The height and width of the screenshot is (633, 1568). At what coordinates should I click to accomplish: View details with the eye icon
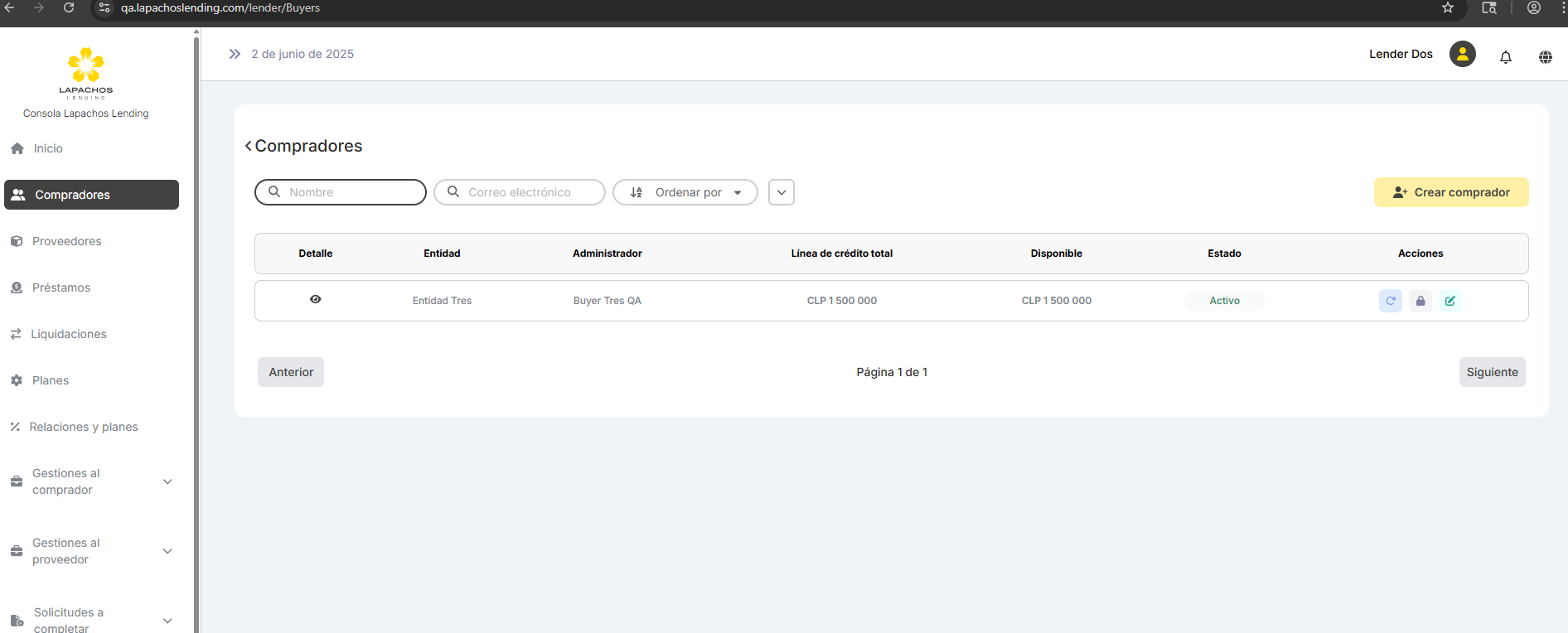pos(315,300)
